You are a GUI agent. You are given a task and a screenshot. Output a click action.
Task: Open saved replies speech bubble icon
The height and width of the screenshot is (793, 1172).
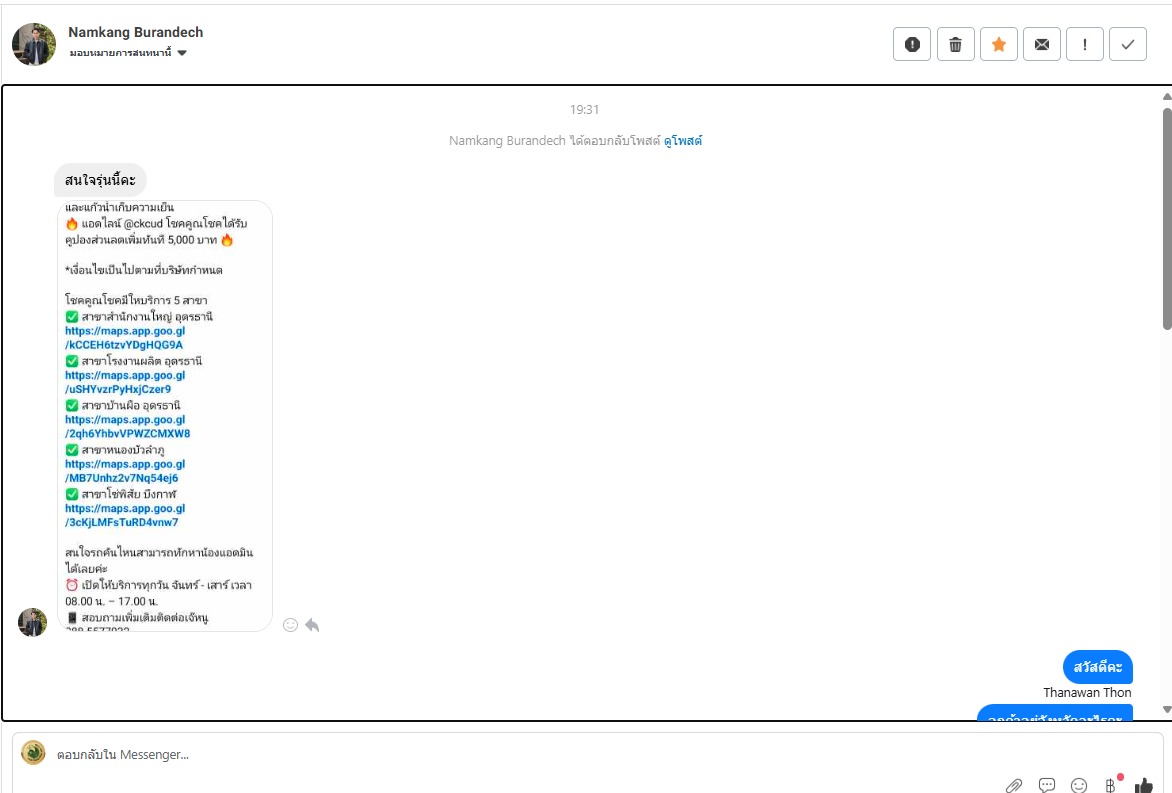pos(1047,785)
